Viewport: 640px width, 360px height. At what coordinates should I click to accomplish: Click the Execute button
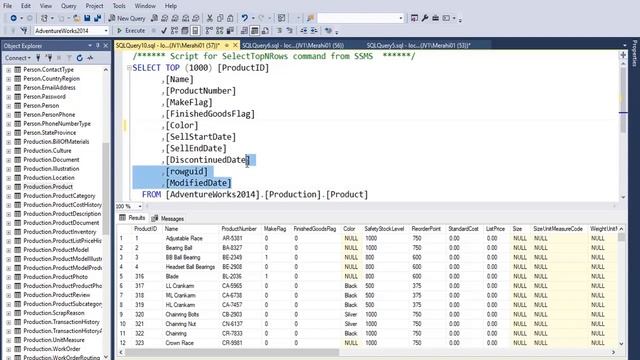tap(131, 30)
